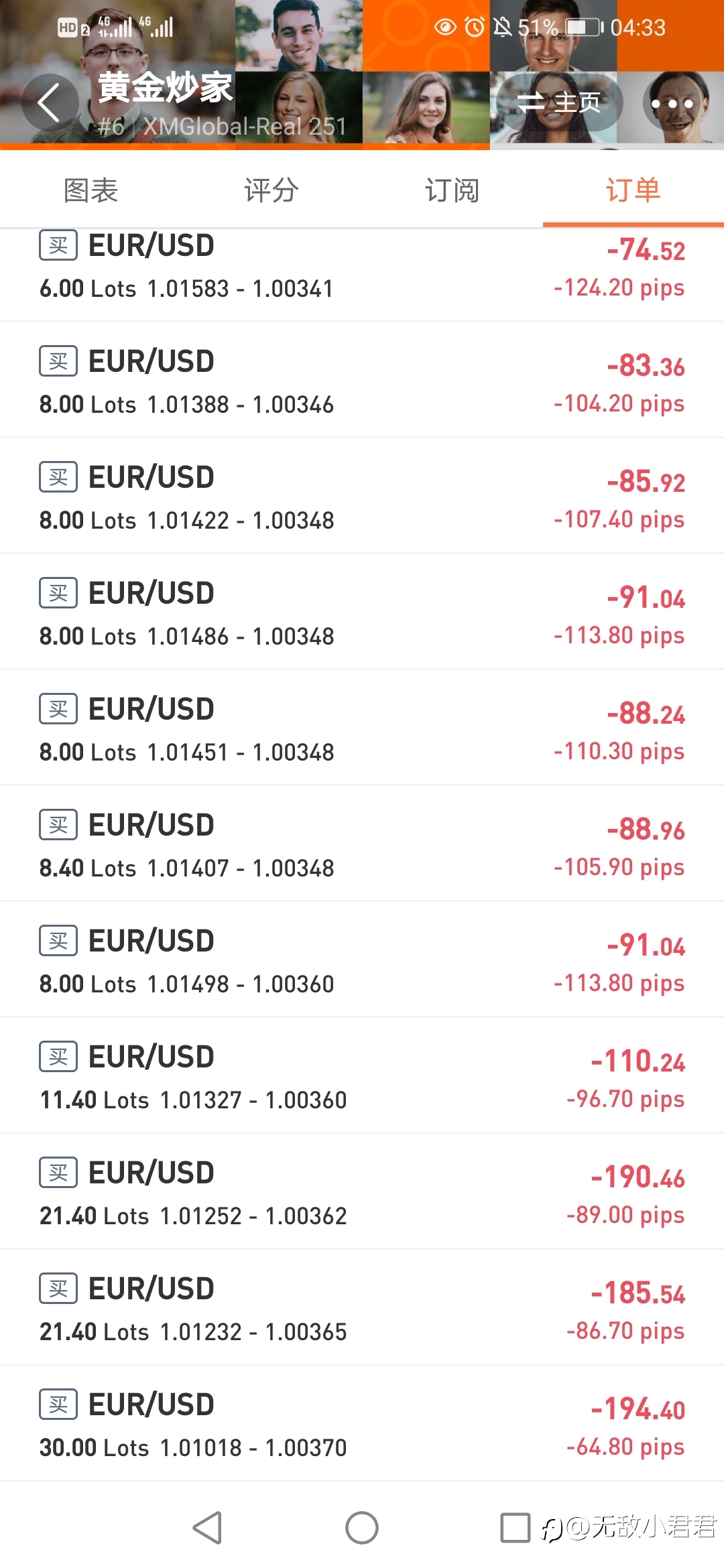Screen dimensions: 724x1568
Task: Open the 订阅 subscription tab
Action: tap(452, 190)
